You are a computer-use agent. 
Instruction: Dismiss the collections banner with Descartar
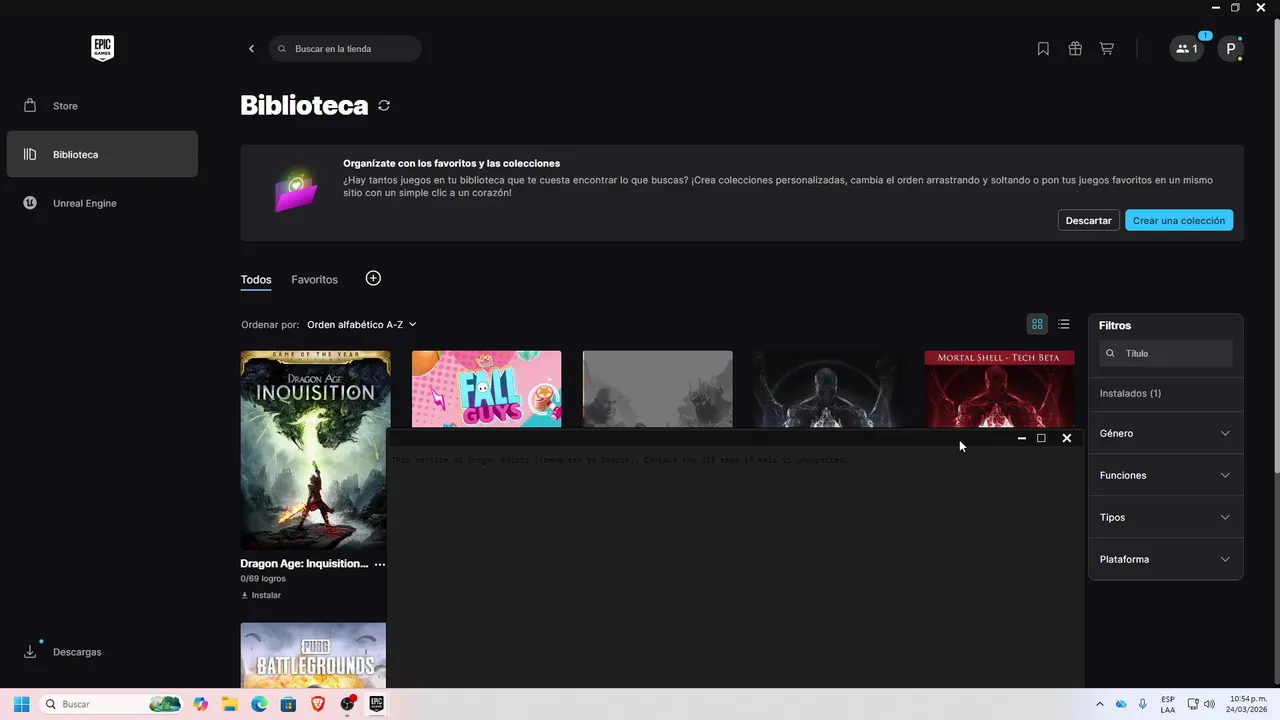pos(1088,220)
